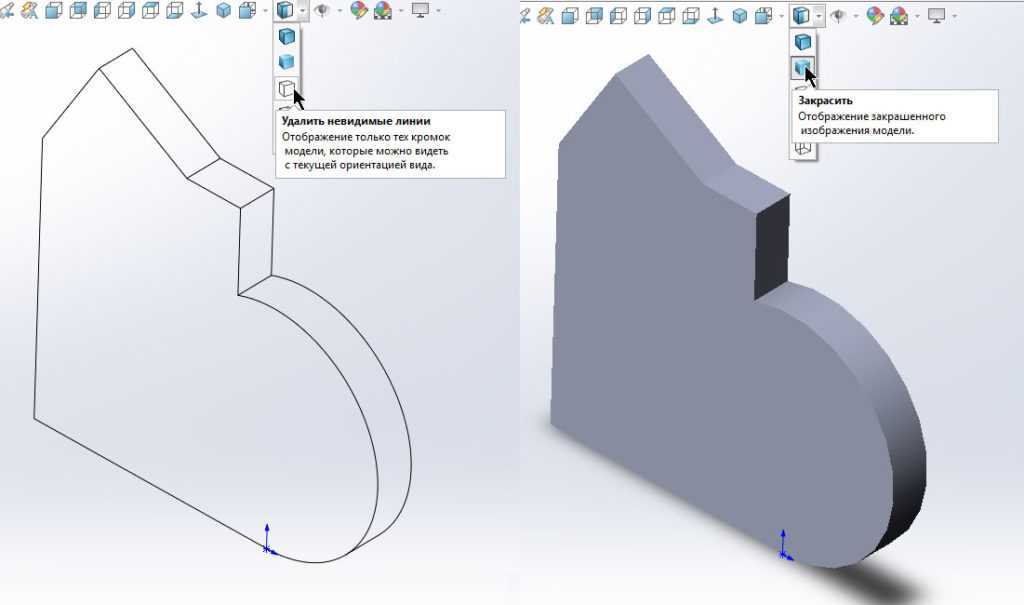
Task: Expand Display Style dropdown arrow in right toolbar
Action: tap(819, 15)
